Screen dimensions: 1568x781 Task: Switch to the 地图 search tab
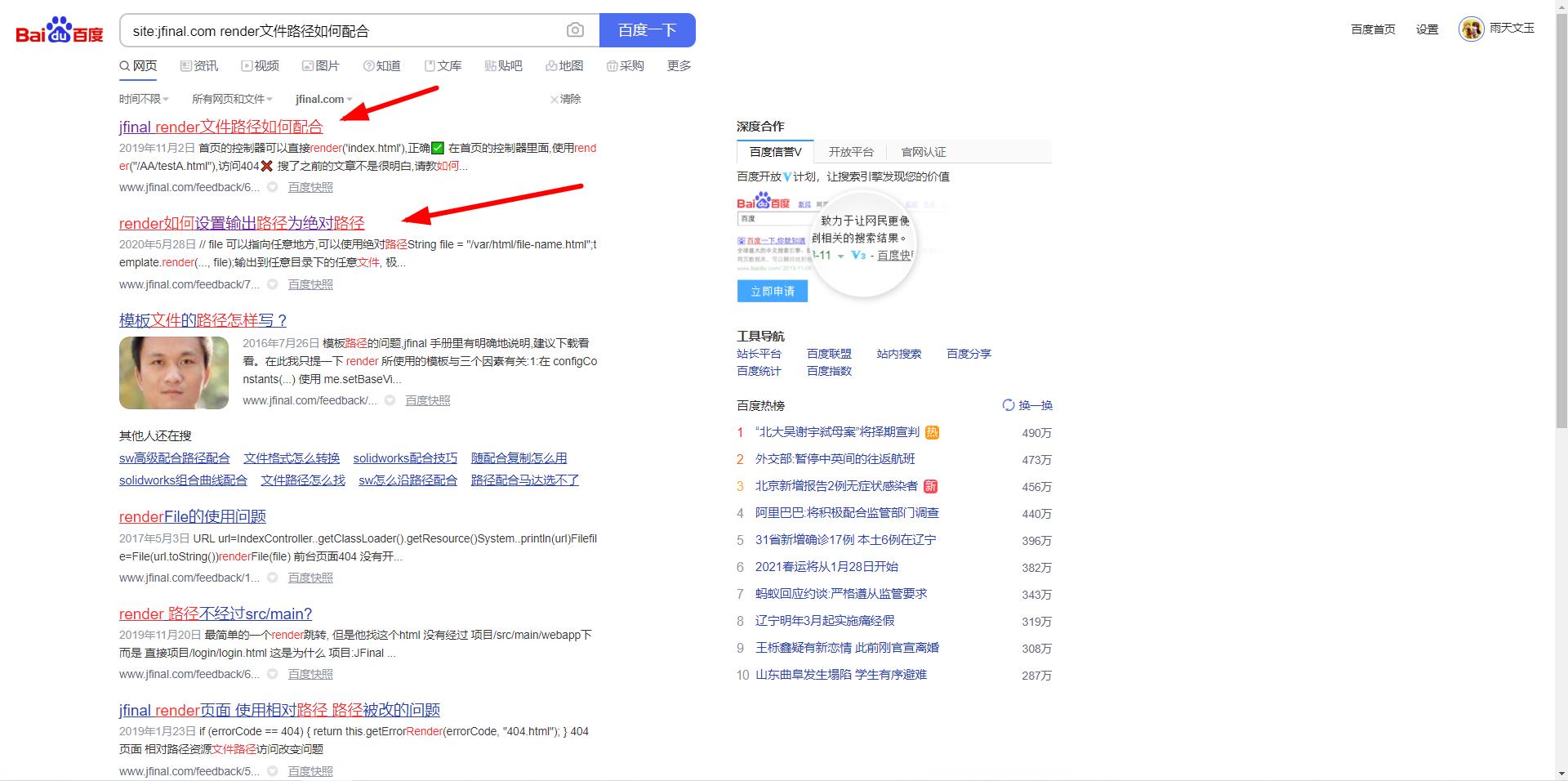pyautogui.click(x=565, y=65)
